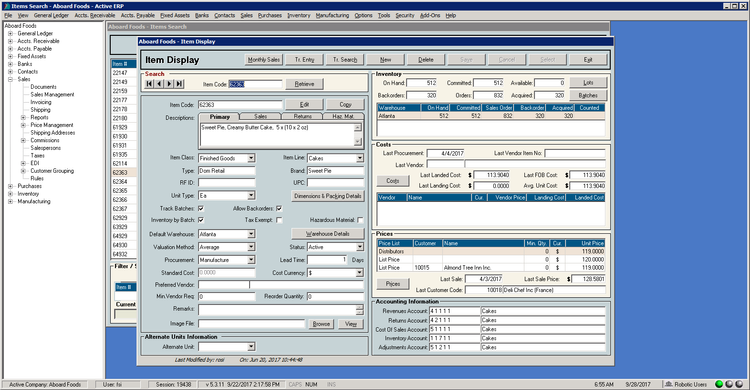The height and width of the screenshot is (390, 750).
Task: Open the Valuation Method dropdown
Action: [x=251, y=247]
